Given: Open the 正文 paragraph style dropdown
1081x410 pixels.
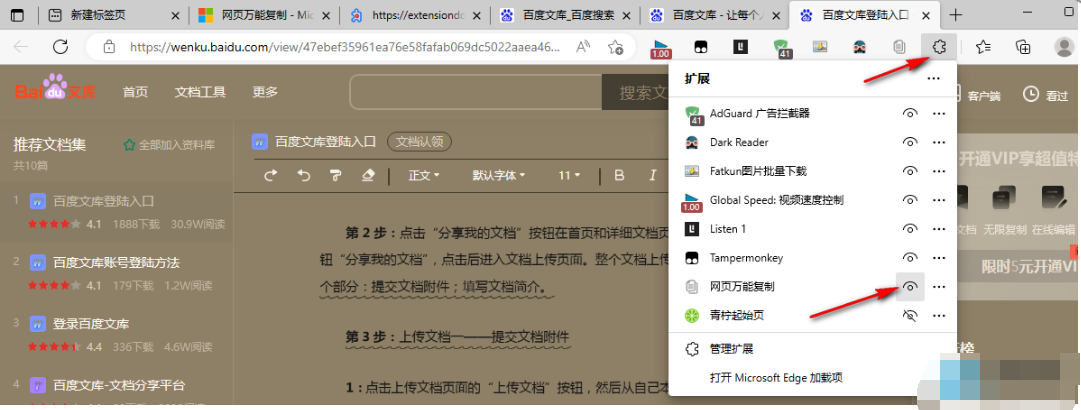Looking at the screenshot, I should tap(424, 176).
